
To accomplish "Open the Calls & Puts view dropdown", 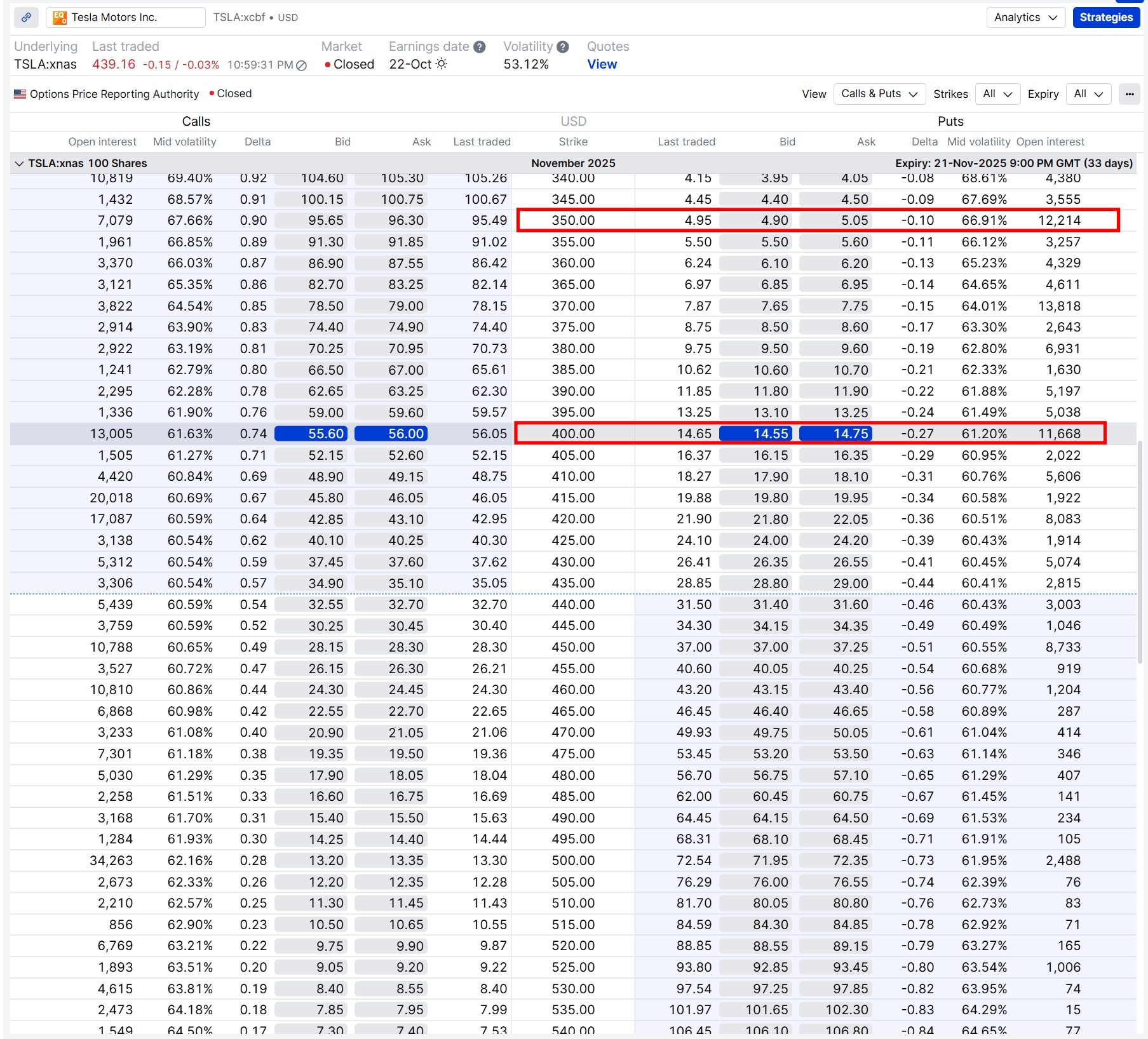I will pyautogui.click(x=879, y=93).
